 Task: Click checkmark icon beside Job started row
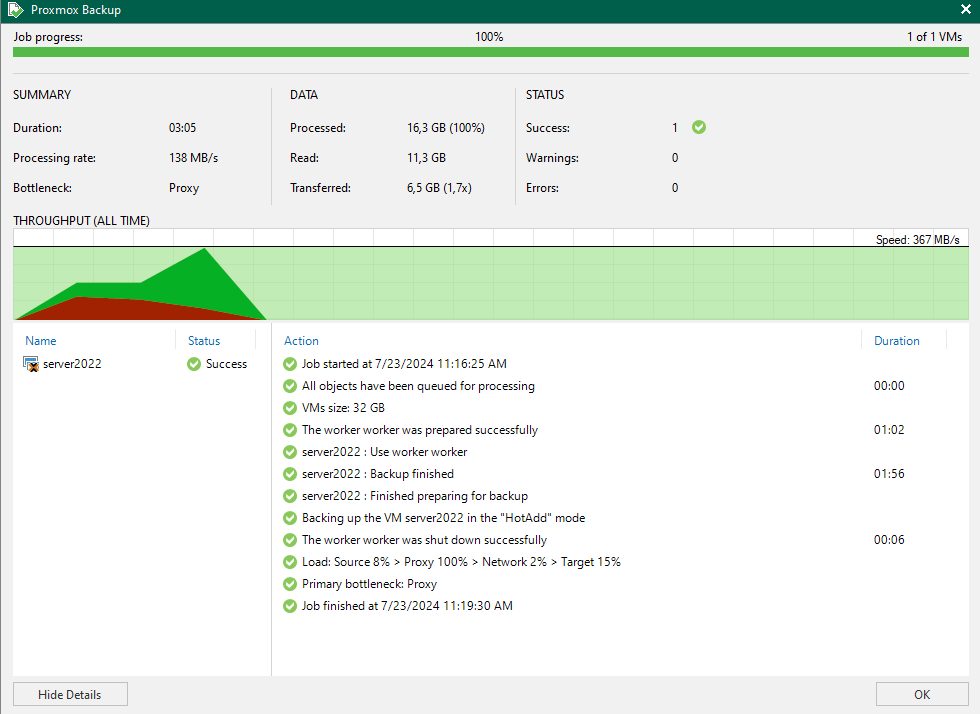point(289,364)
